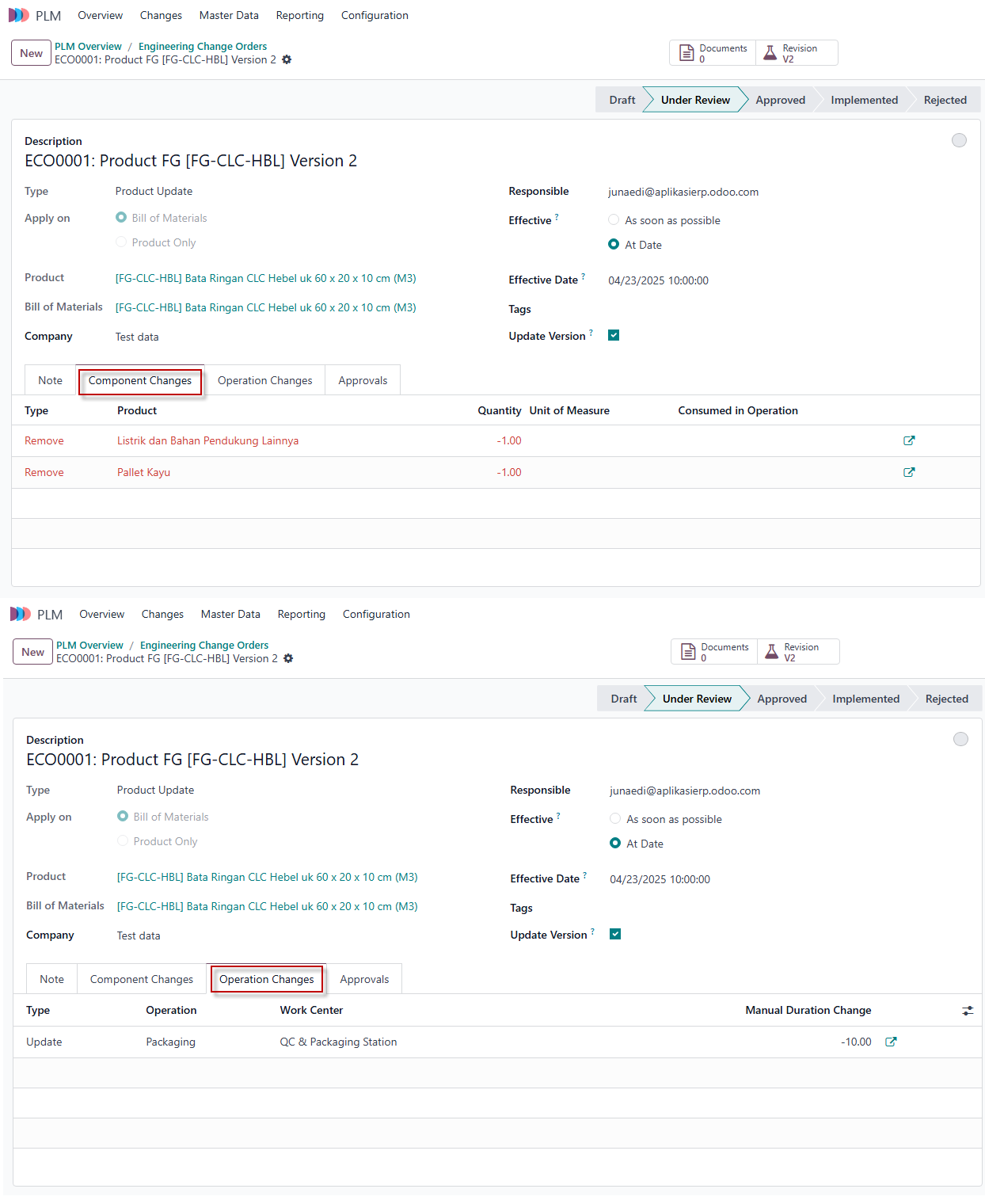
Task: Set status to Approved in upper status bar
Action: pos(780,100)
